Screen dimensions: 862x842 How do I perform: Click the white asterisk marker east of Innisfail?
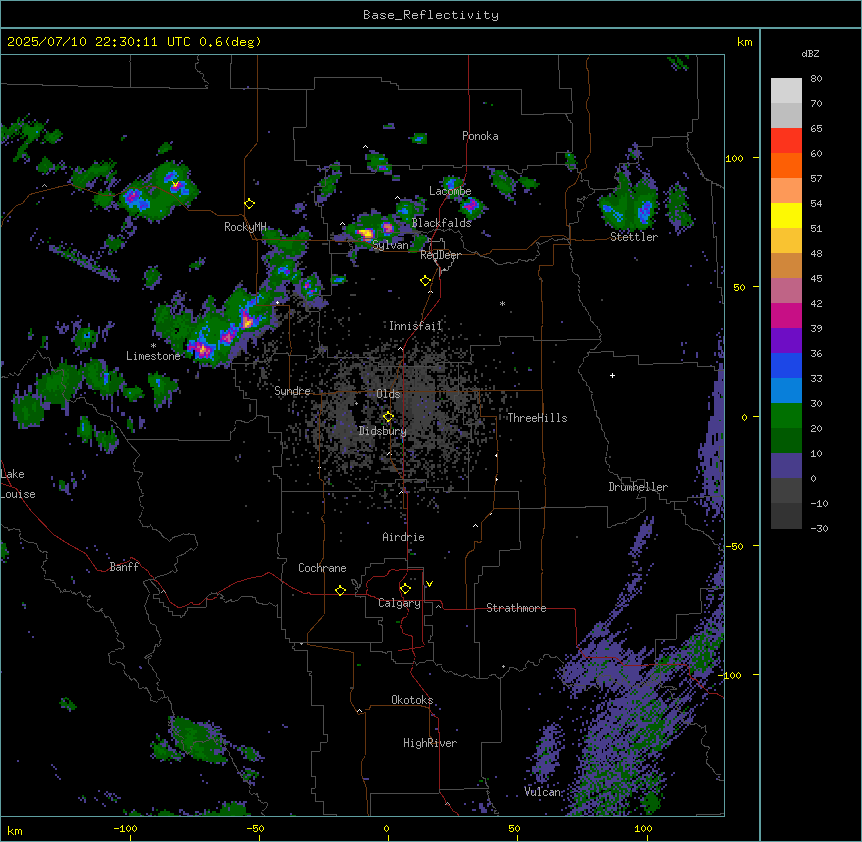pos(502,303)
